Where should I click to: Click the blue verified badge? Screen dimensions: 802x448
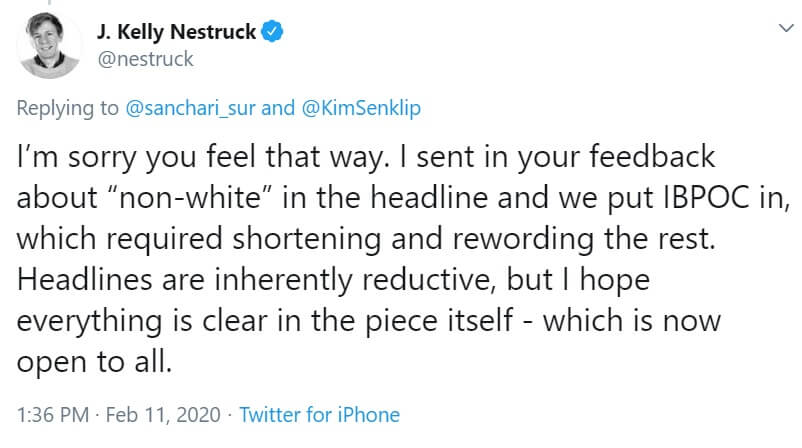(272, 31)
